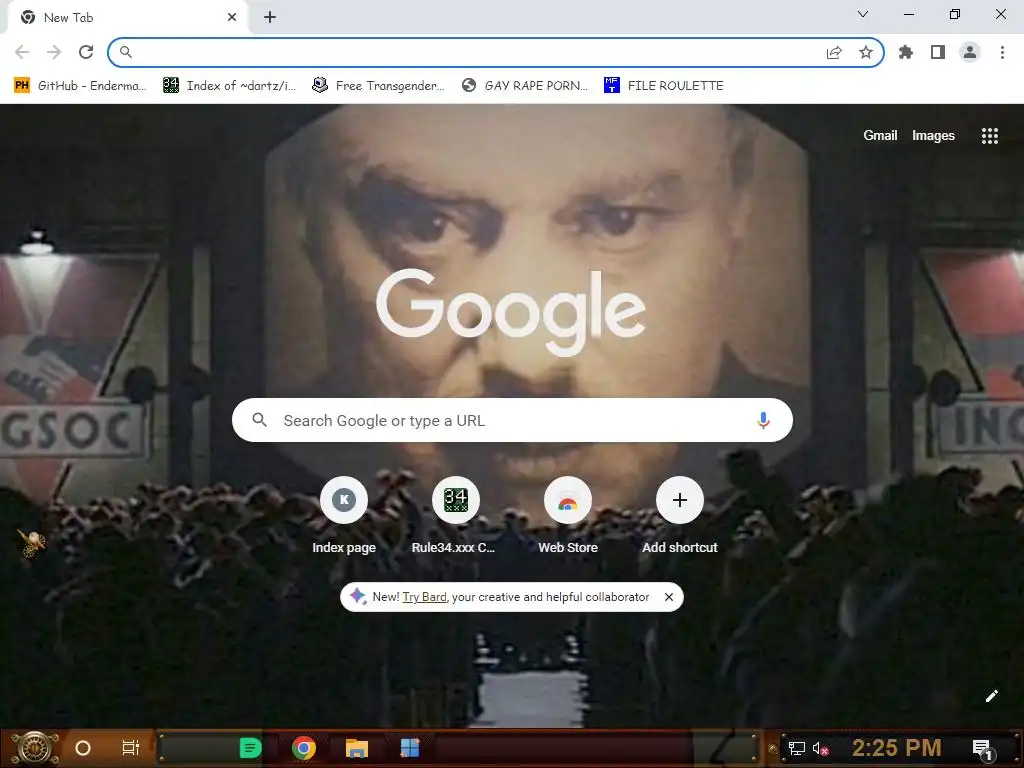Image resolution: width=1024 pixels, height=768 pixels.
Task: Click the Try Bard link
Action: tap(424, 597)
